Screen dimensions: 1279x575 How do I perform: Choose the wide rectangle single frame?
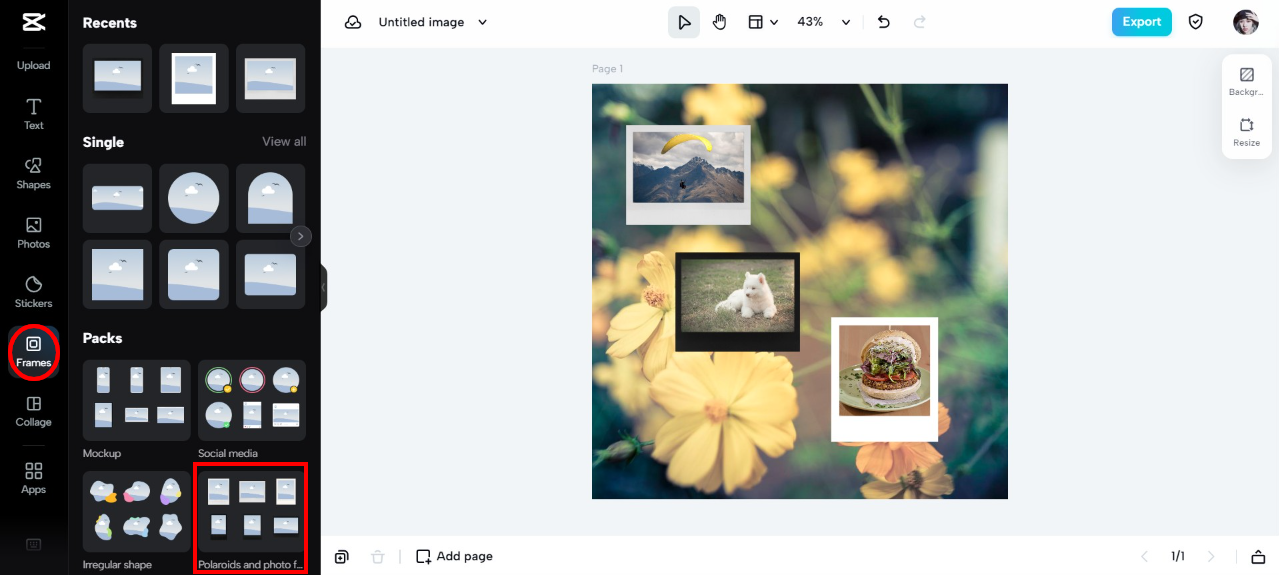coord(117,198)
